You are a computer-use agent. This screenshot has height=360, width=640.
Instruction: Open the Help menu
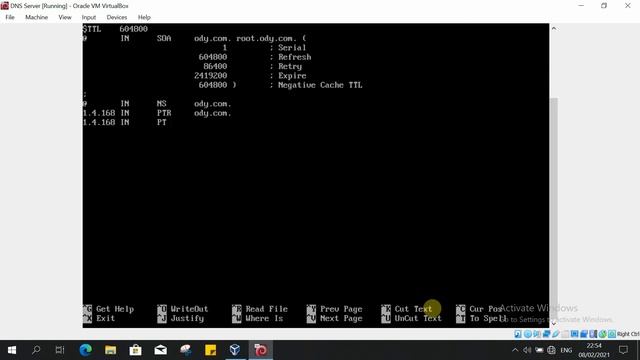pos(144,17)
